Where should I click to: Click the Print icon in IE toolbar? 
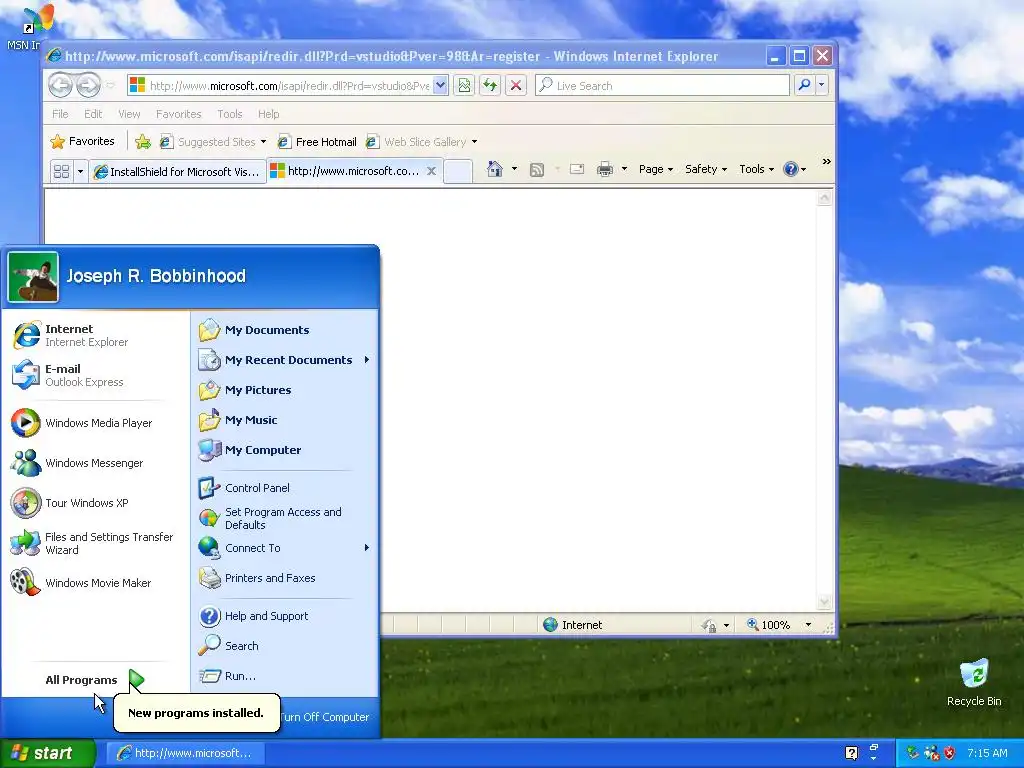[605, 169]
